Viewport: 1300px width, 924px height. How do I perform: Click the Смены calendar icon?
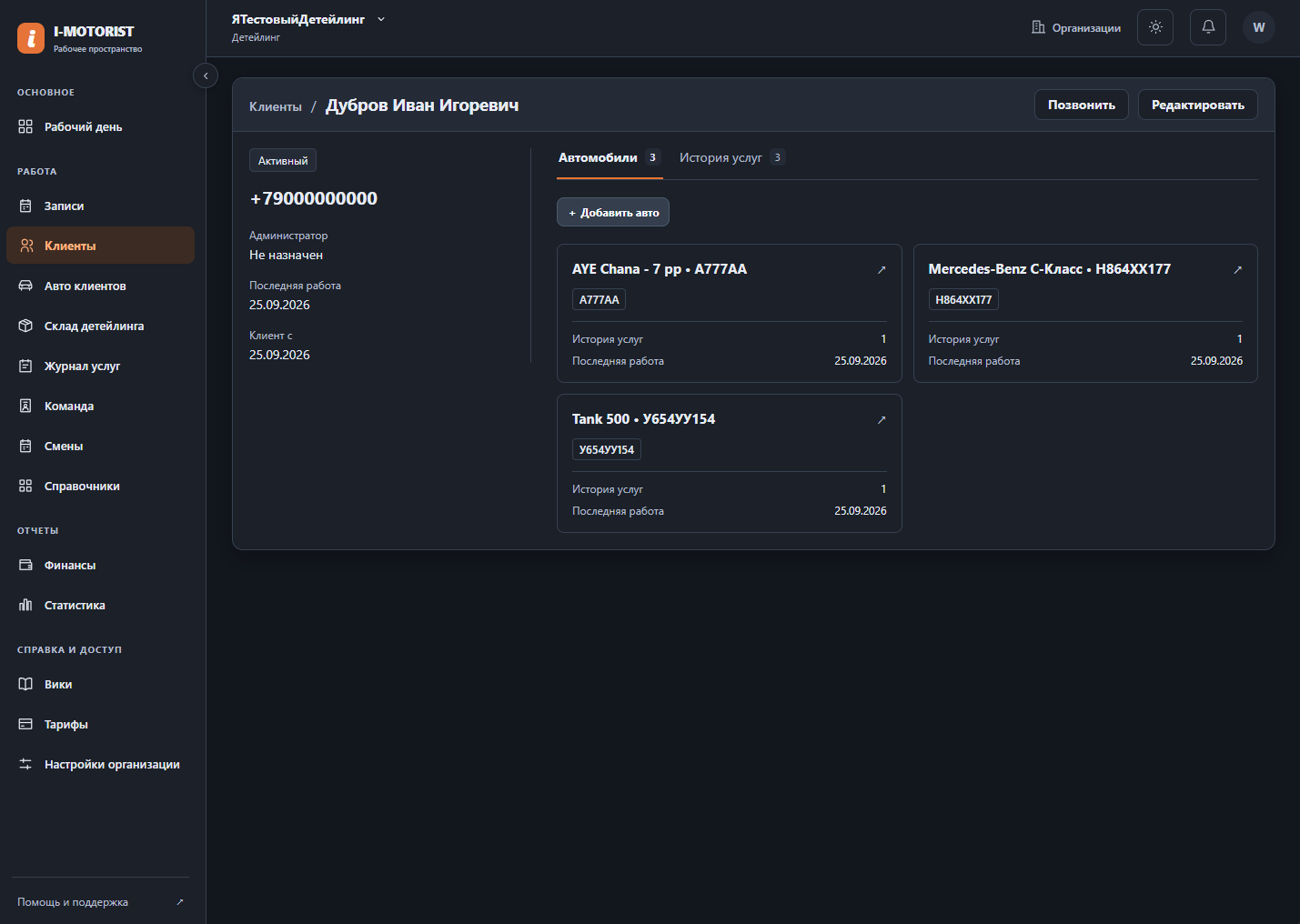(x=25, y=446)
